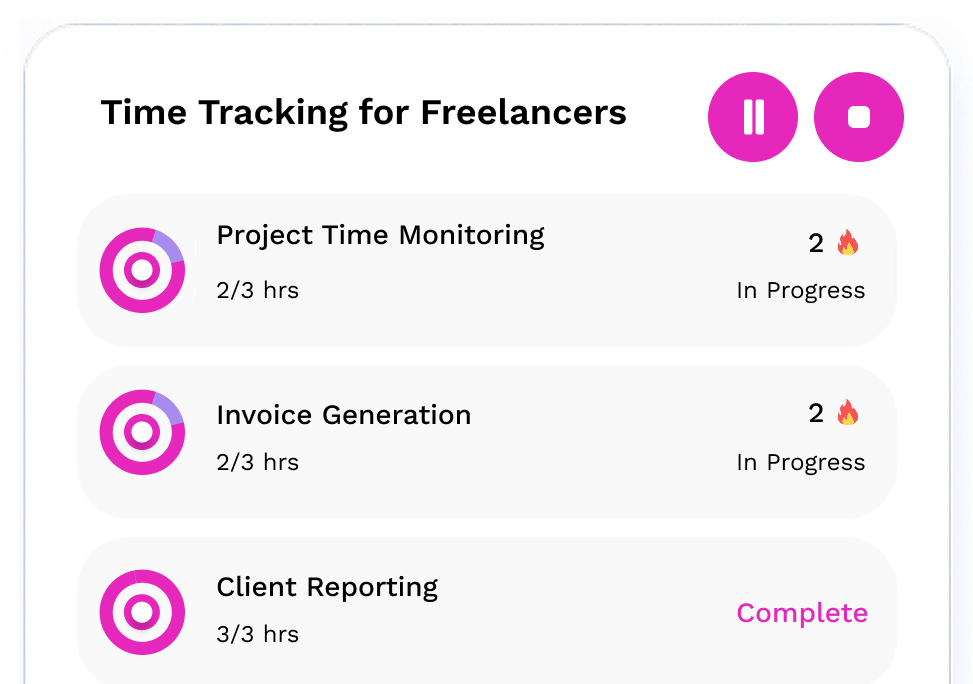Image resolution: width=973 pixels, height=684 pixels.
Task: Click streak count 2 on Project Time Monitoring
Action: point(816,243)
